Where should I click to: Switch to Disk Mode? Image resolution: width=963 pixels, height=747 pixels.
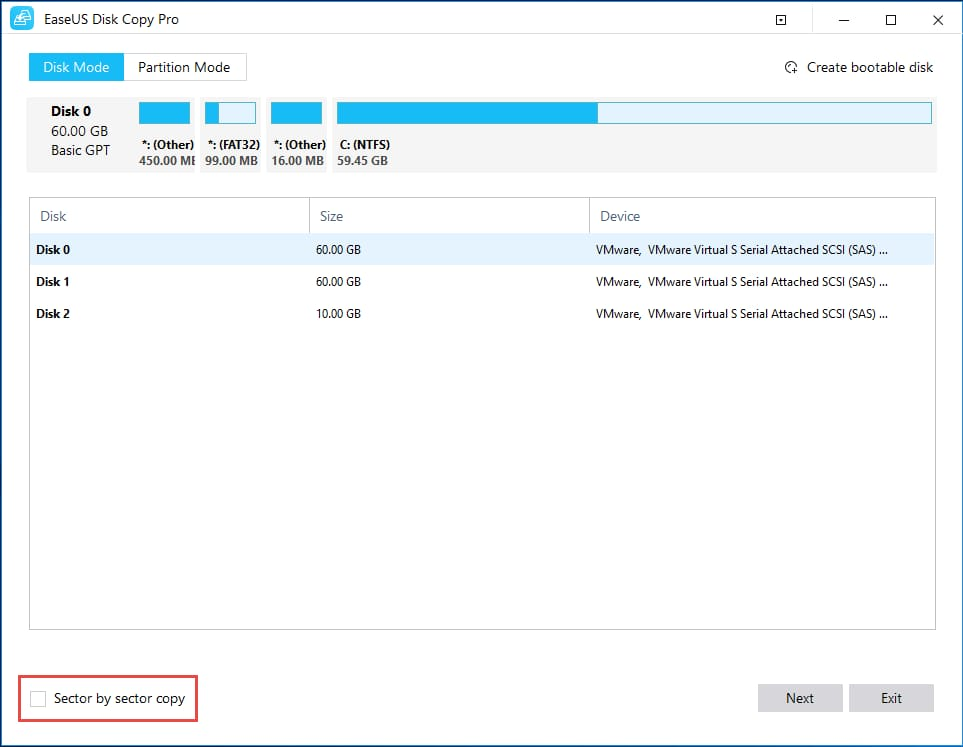76,67
